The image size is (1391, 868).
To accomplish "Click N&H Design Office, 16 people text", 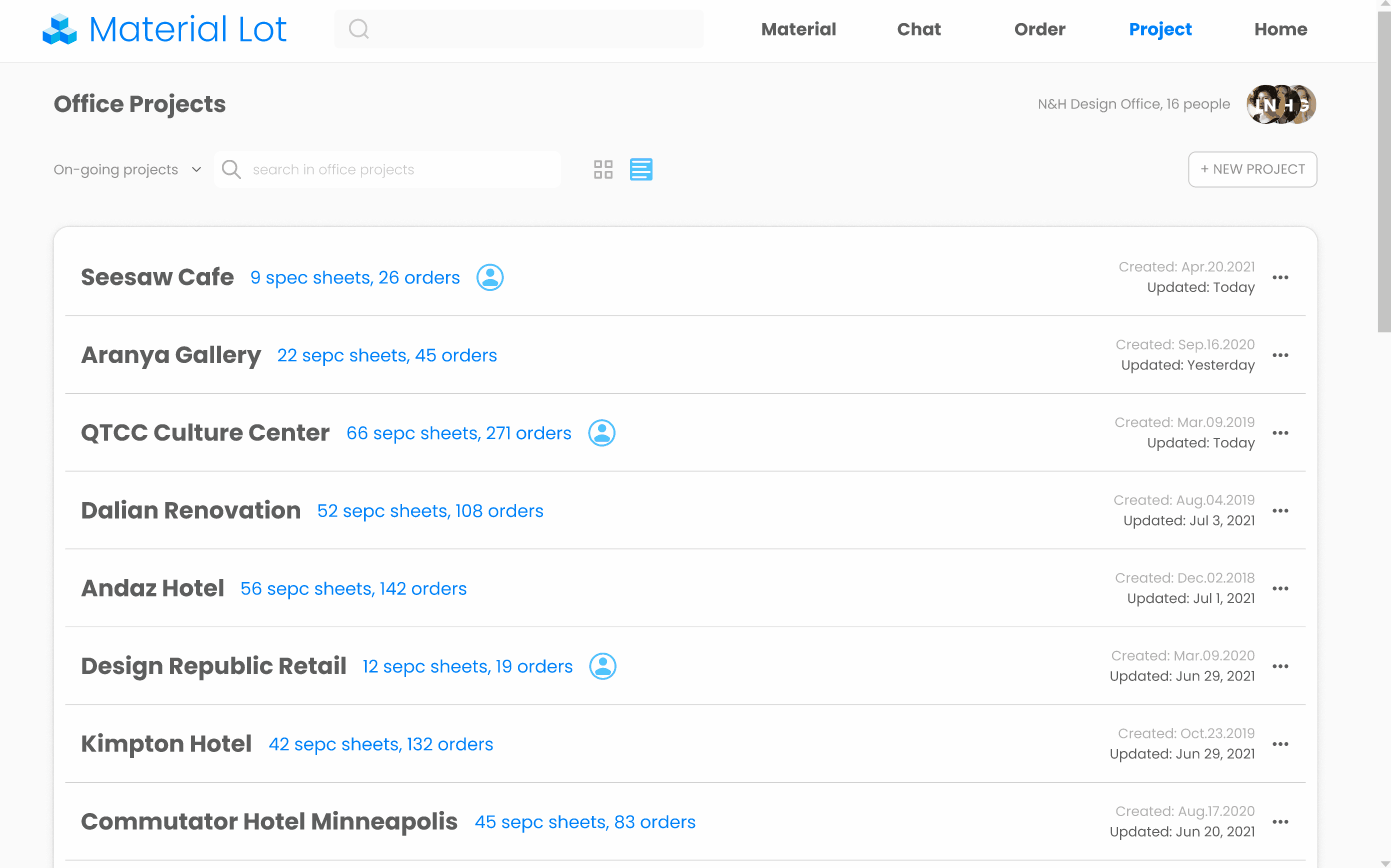I will pyautogui.click(x=1134, y=104).
